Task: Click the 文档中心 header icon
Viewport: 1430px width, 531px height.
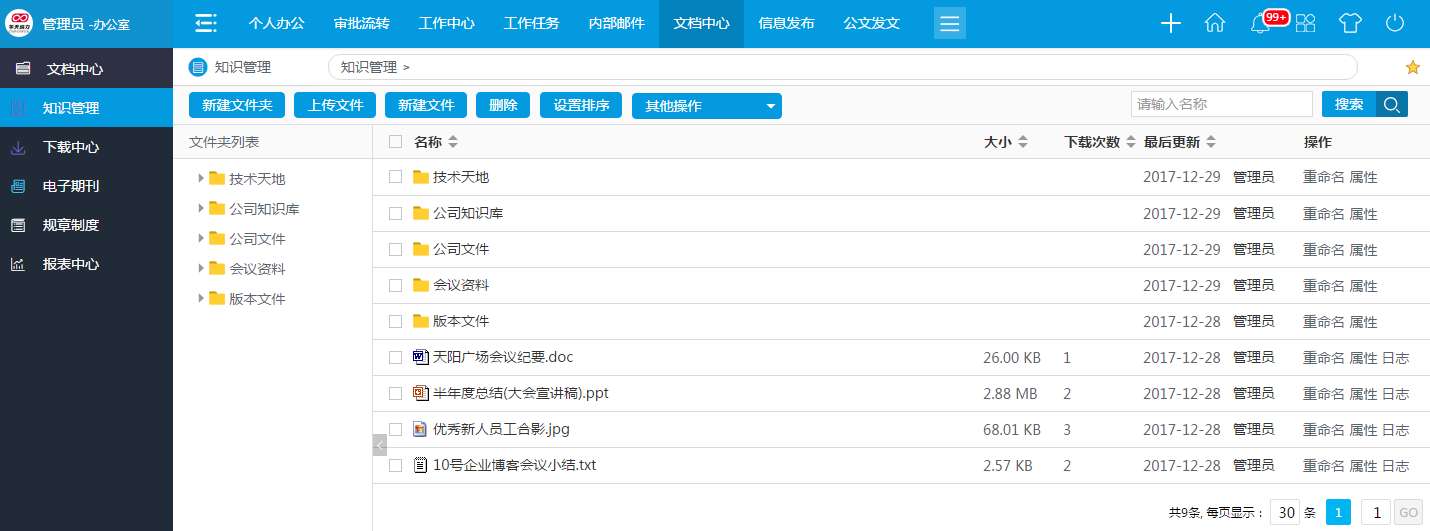Action: [23, 69]
